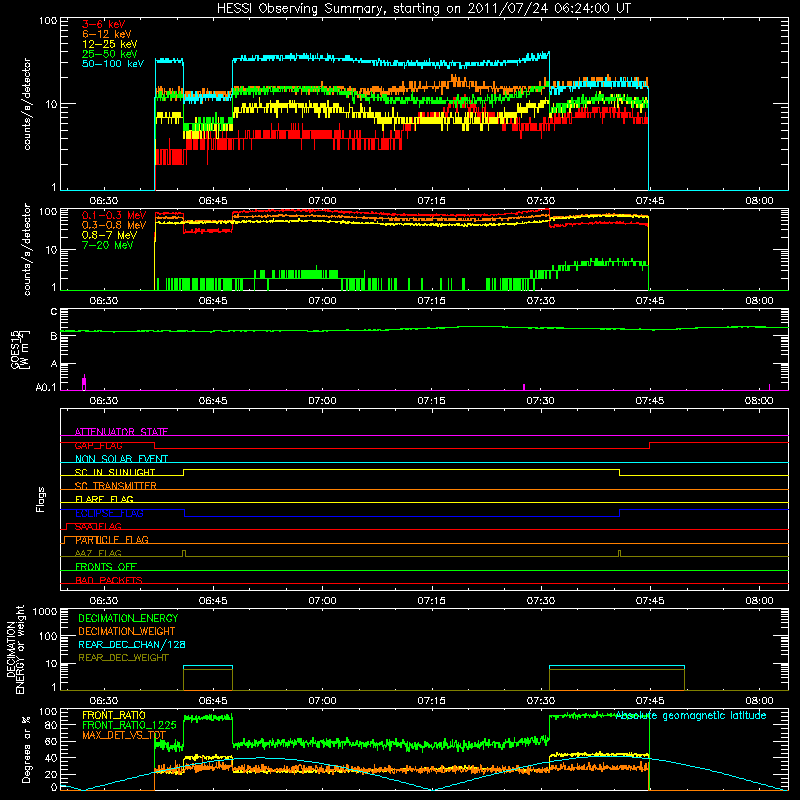Image resolution: width=800 pixels, height=800 pixels.
Task: Click the REAR_DEC_WEIGHT legend label
Action: 123,658
